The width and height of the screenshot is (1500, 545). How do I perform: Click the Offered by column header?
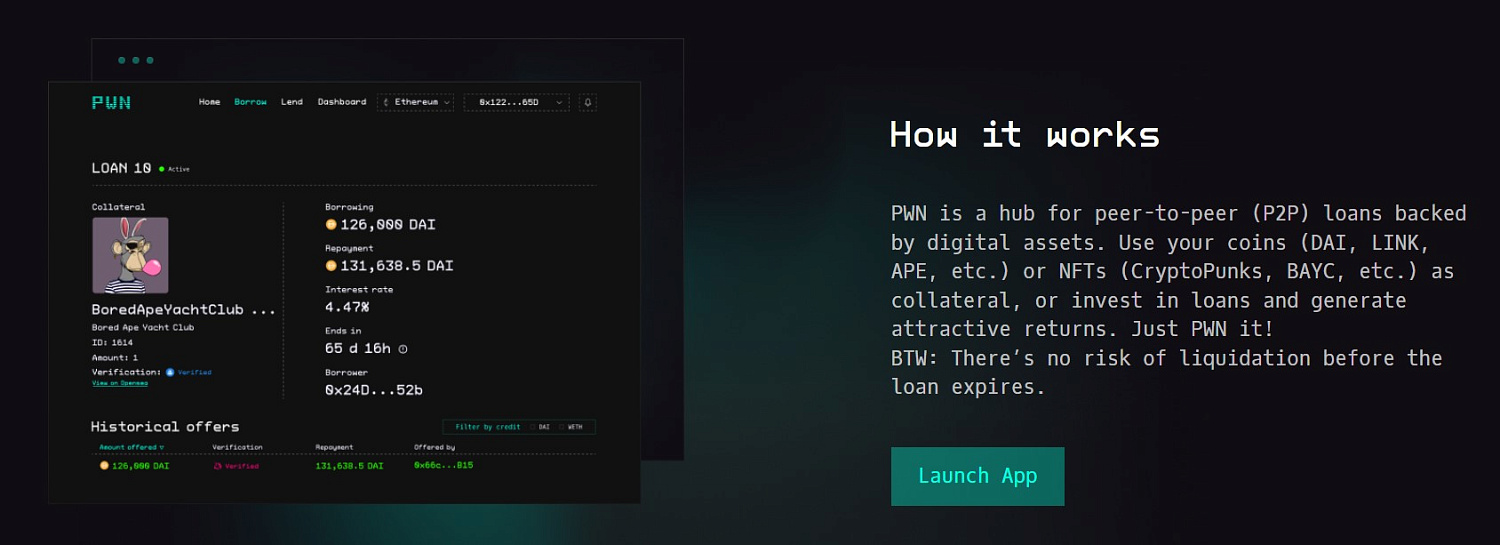(x=435, y=447)
